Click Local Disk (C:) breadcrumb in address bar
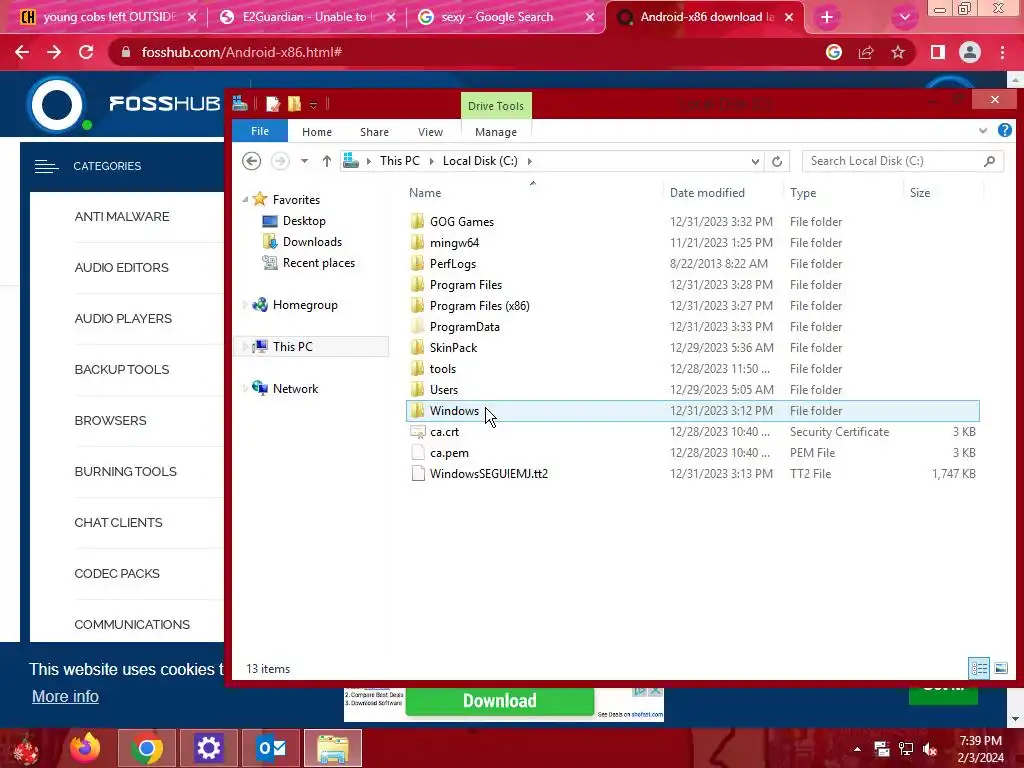Image resolution: width=1024 pixels, height=768 pixels. click(480, 161)
